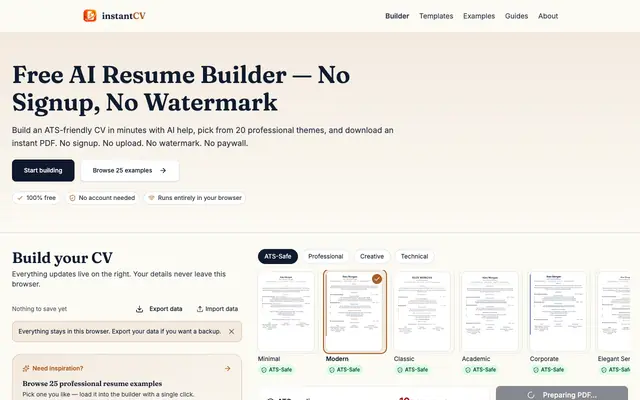Viewport: 640px width, 400px height.
Task: Click the Nothing to save yet status
Action: pyautogui.click(x=39, y=309)
